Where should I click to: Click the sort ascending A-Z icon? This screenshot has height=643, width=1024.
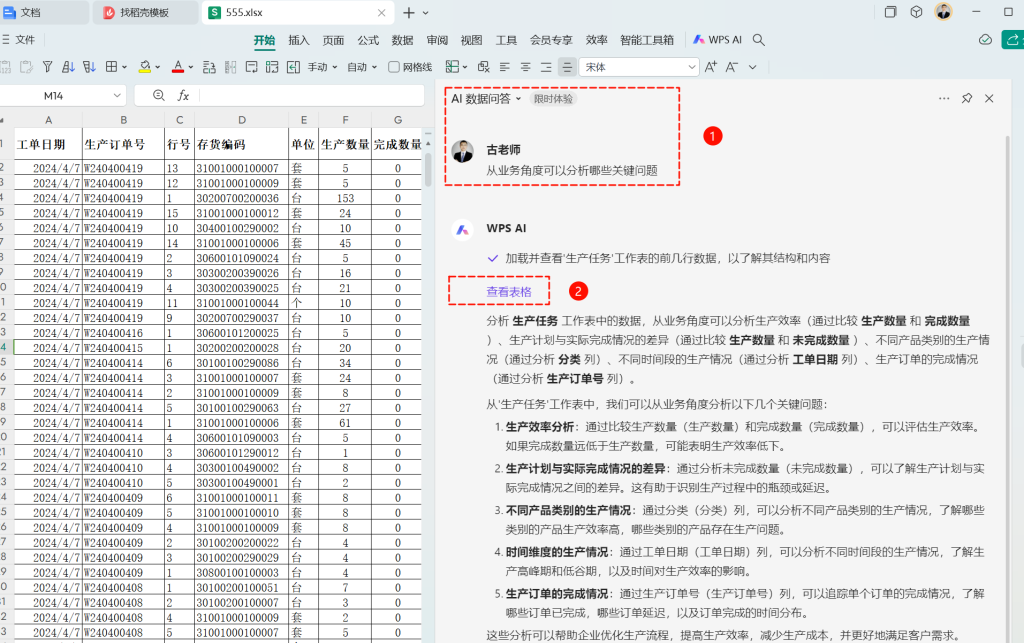[x=68, y=67]
